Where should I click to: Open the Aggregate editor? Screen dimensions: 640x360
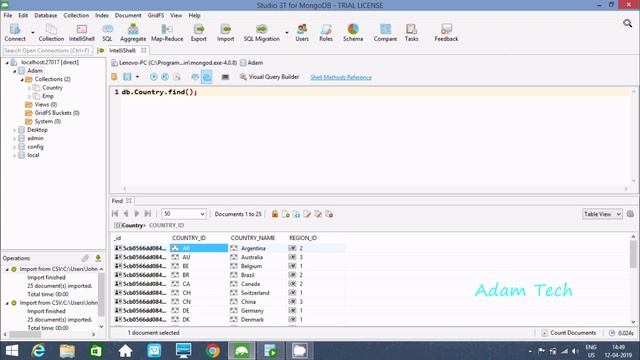click(133, 33)
